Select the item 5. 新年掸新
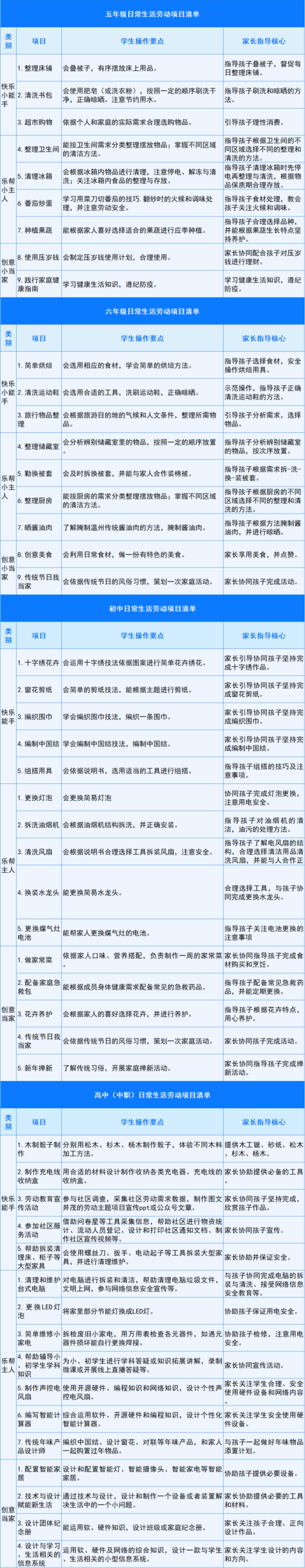305x1568 pixels. pos(35,1068)
